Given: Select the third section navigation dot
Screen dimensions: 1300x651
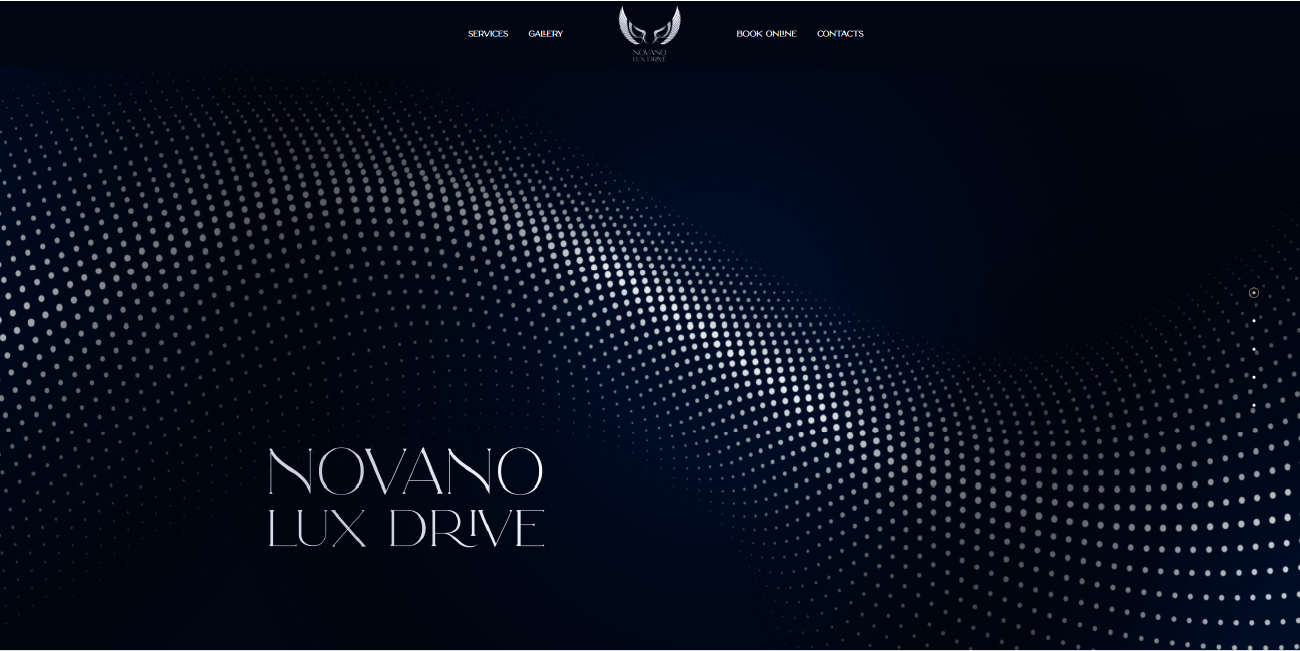Looking at the screenshot, I should 1254,349.
